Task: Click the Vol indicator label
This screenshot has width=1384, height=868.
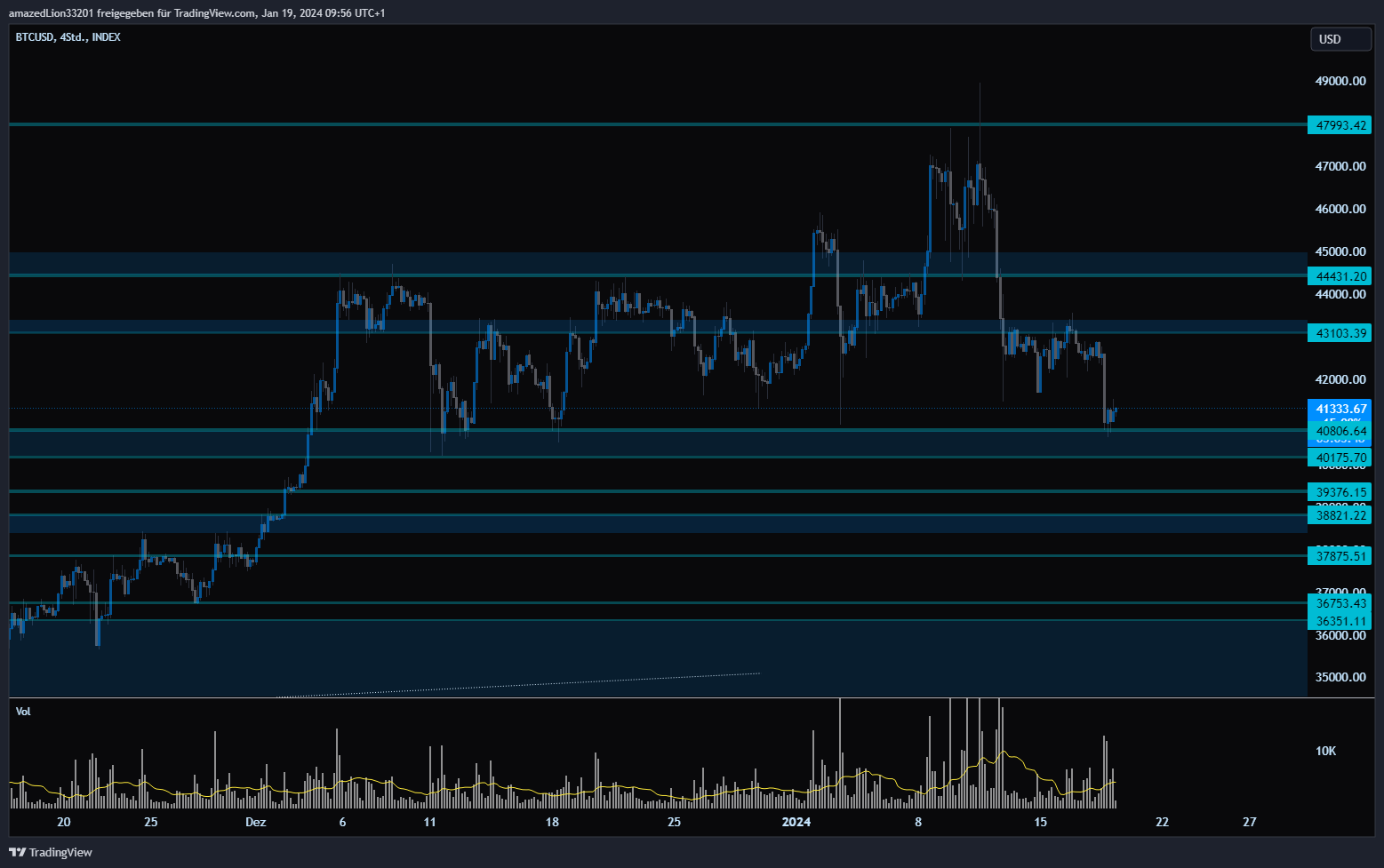Action: click(x=23, y=712)
